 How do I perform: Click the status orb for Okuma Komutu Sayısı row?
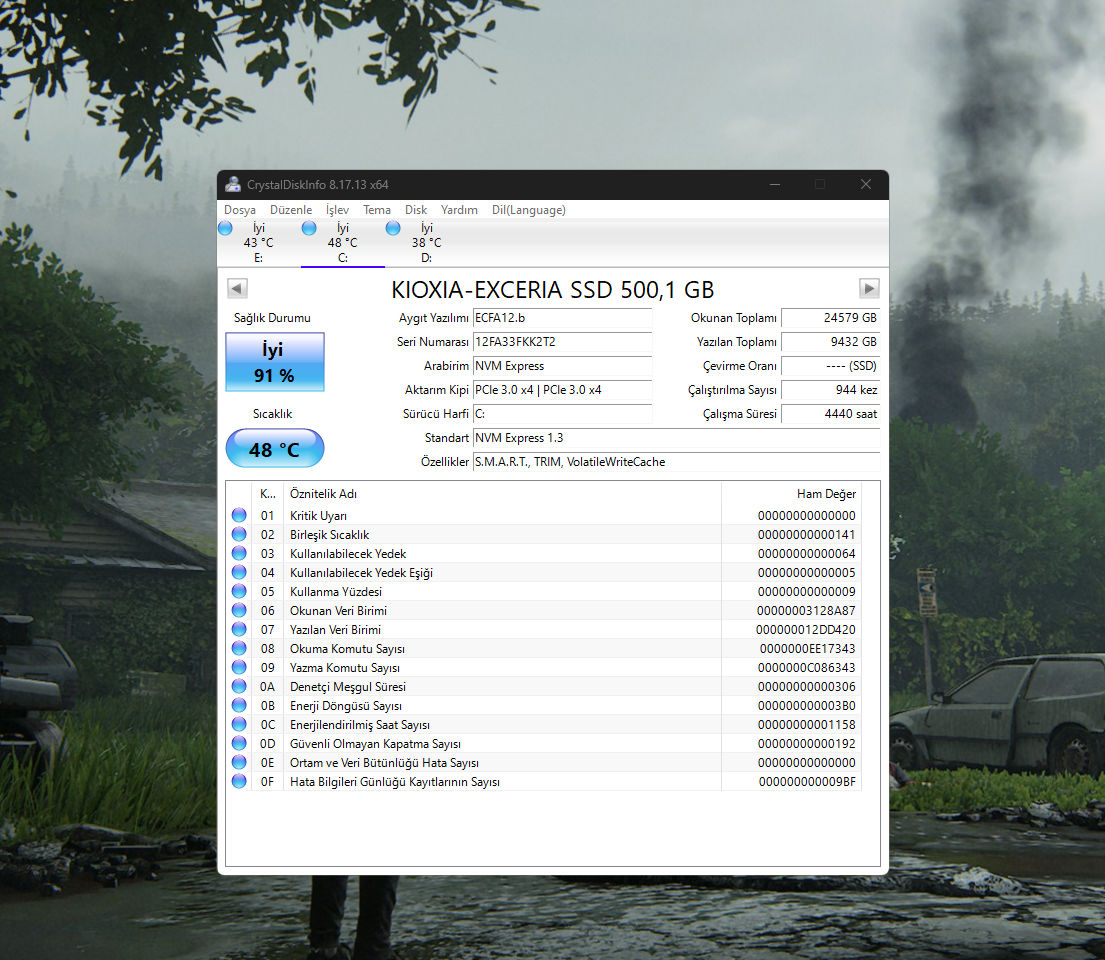pyautogui.click(x=240, y=648)
